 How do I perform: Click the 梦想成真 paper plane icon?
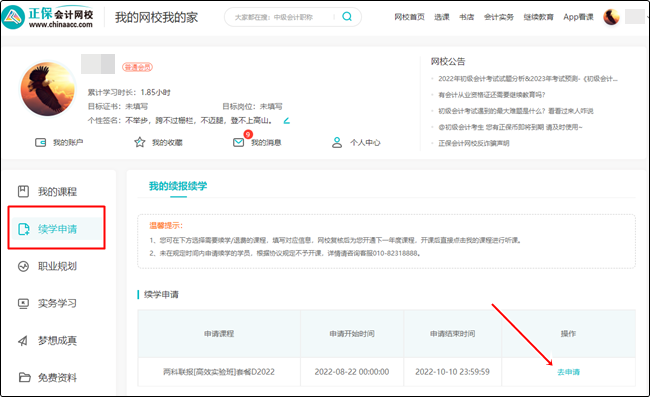pos(23,341)
